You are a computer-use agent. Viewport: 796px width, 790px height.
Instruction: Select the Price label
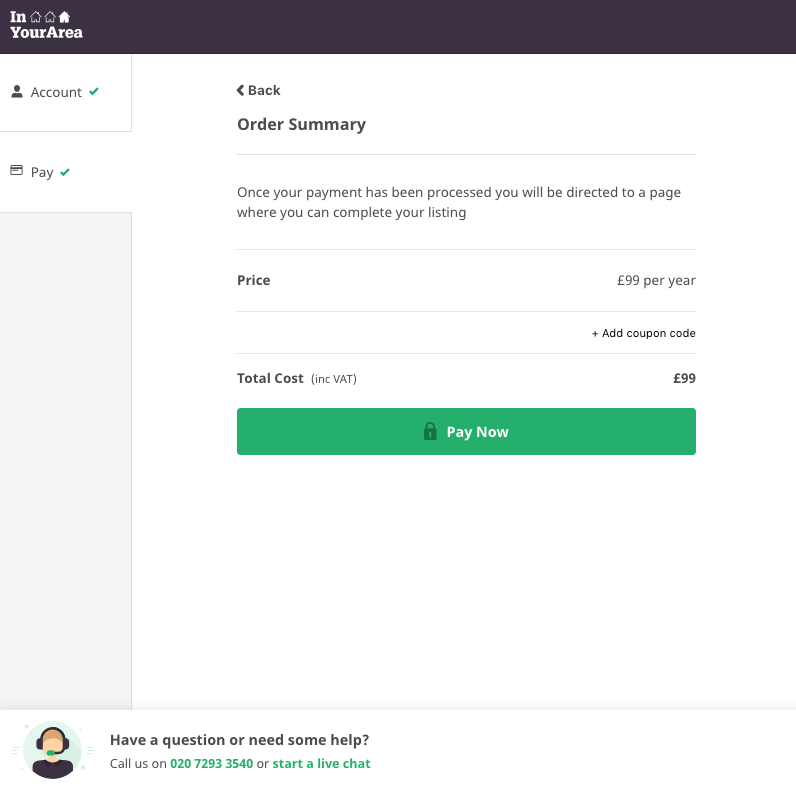click(x=253, y=280)
